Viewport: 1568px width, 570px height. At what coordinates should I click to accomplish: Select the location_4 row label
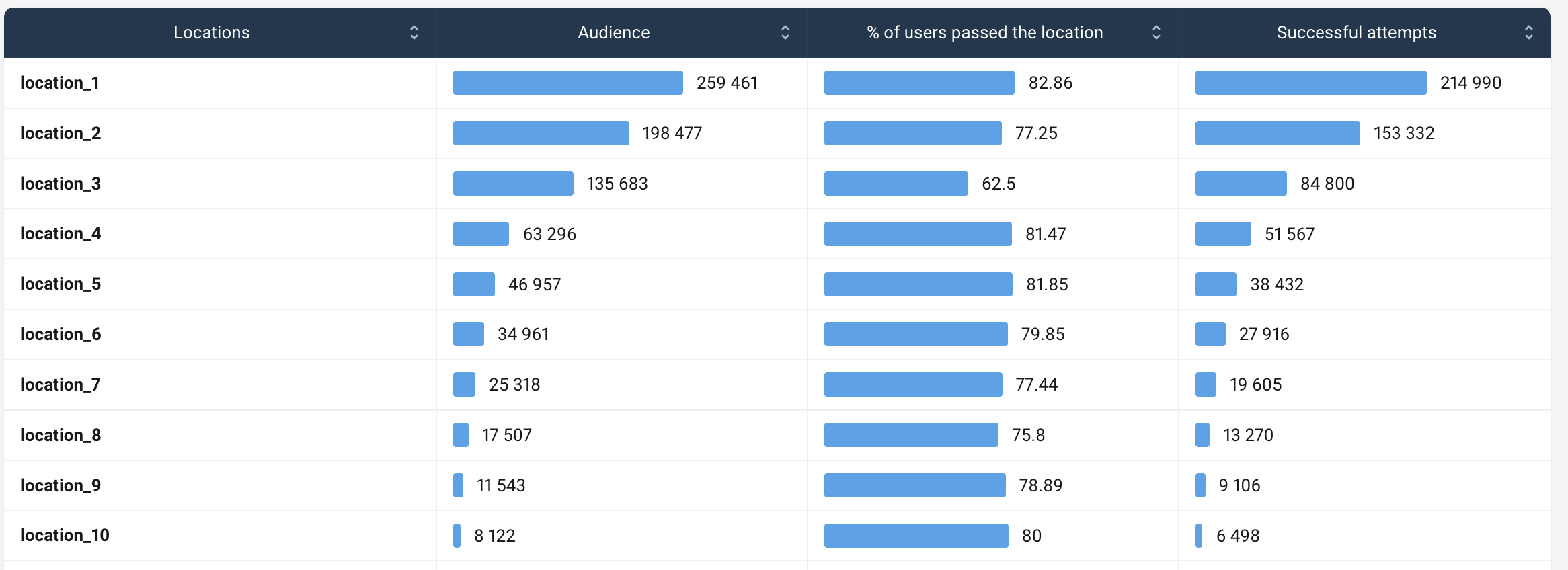pos(61,233)
